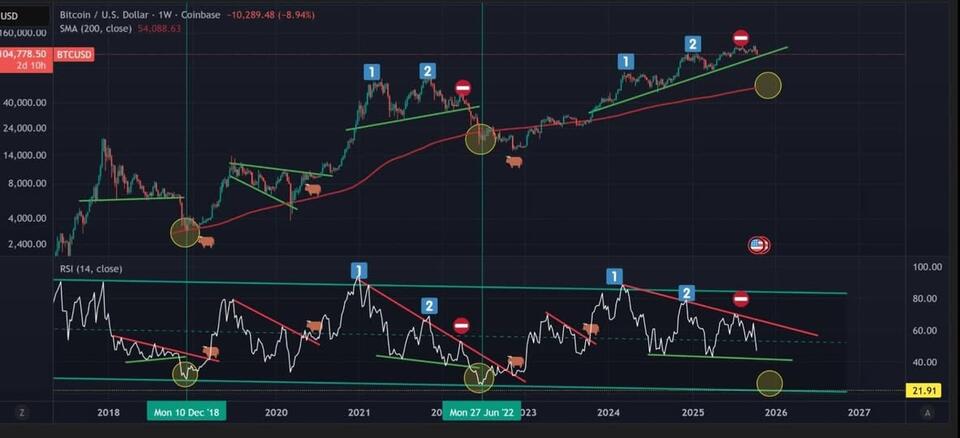The image size is (960, 438).
Task: Open the US flag economic event marker
Action: coord(757,246)
